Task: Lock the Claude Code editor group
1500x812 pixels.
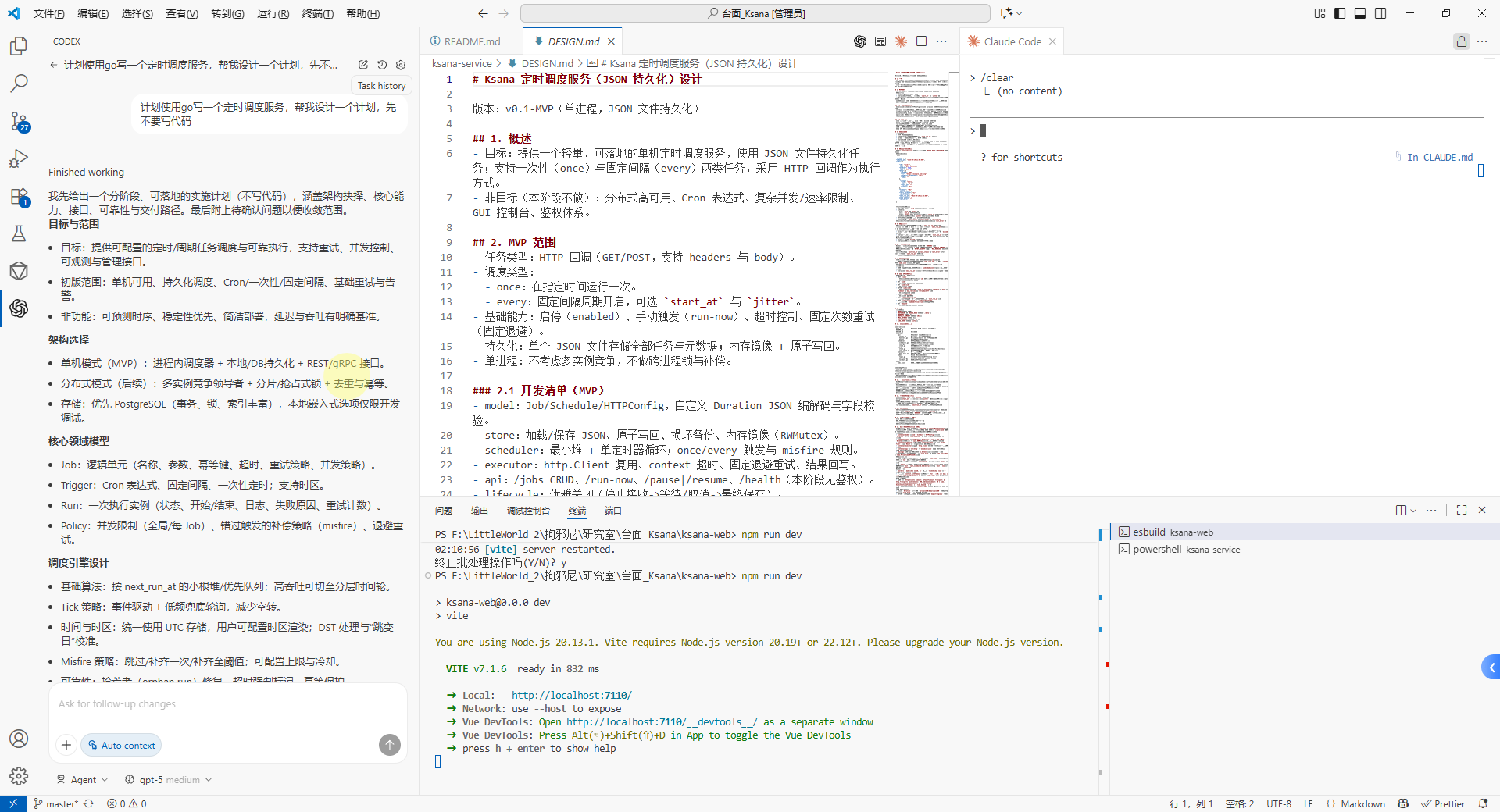Action: coord(1461,41)
